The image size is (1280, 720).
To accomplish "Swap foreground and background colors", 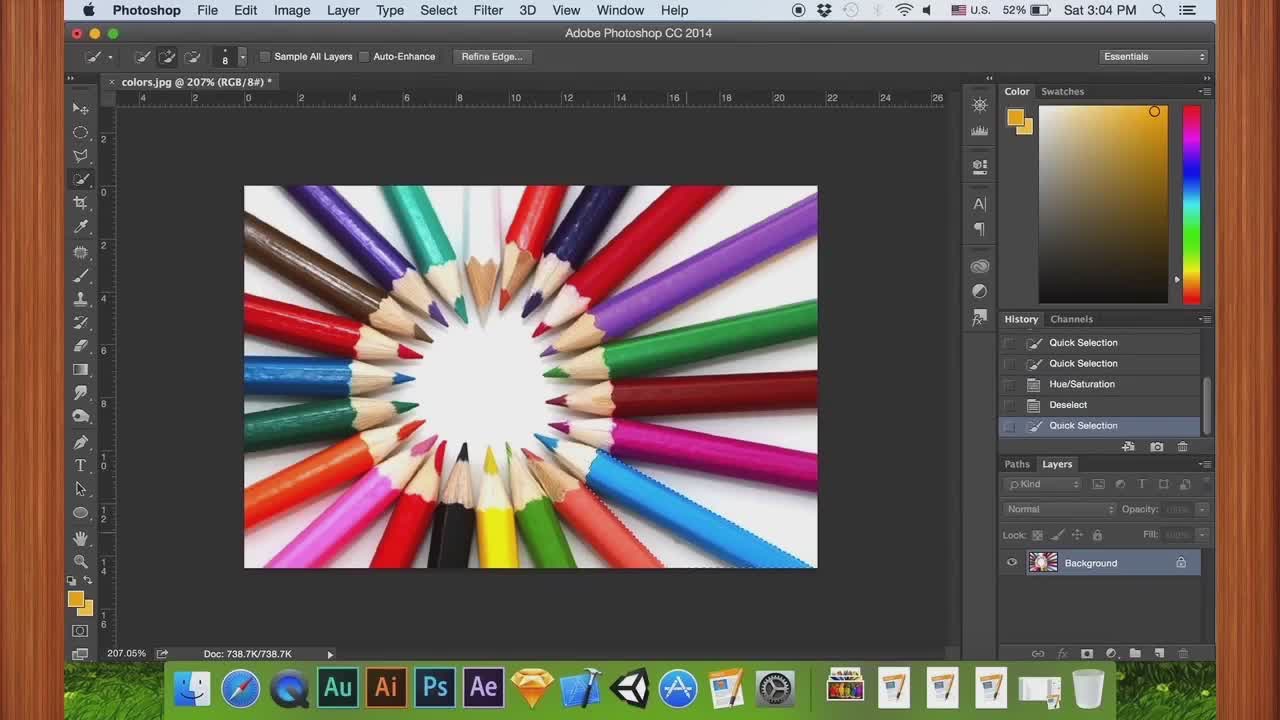I will point(88,580).
